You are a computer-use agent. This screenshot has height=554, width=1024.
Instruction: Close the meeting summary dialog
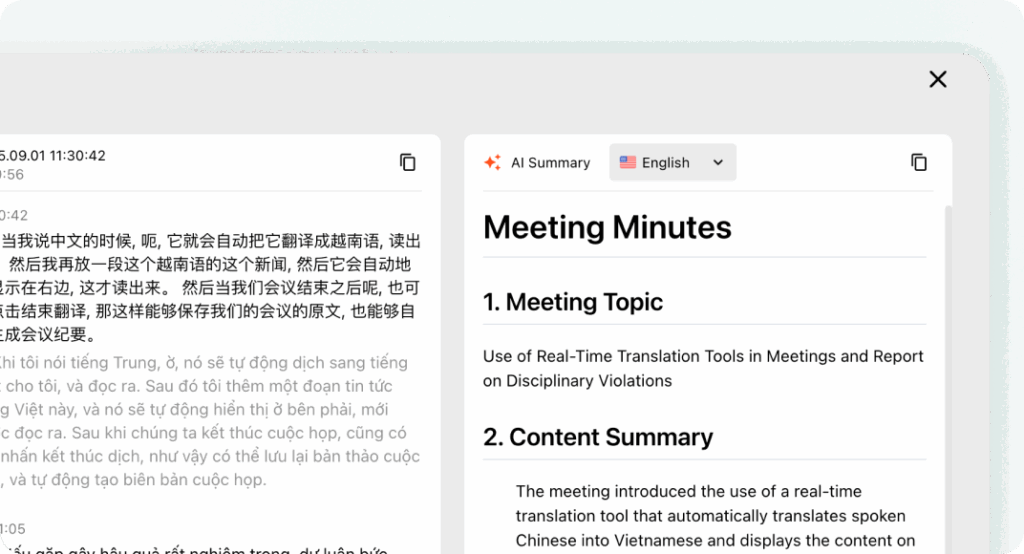click(938, 79)
